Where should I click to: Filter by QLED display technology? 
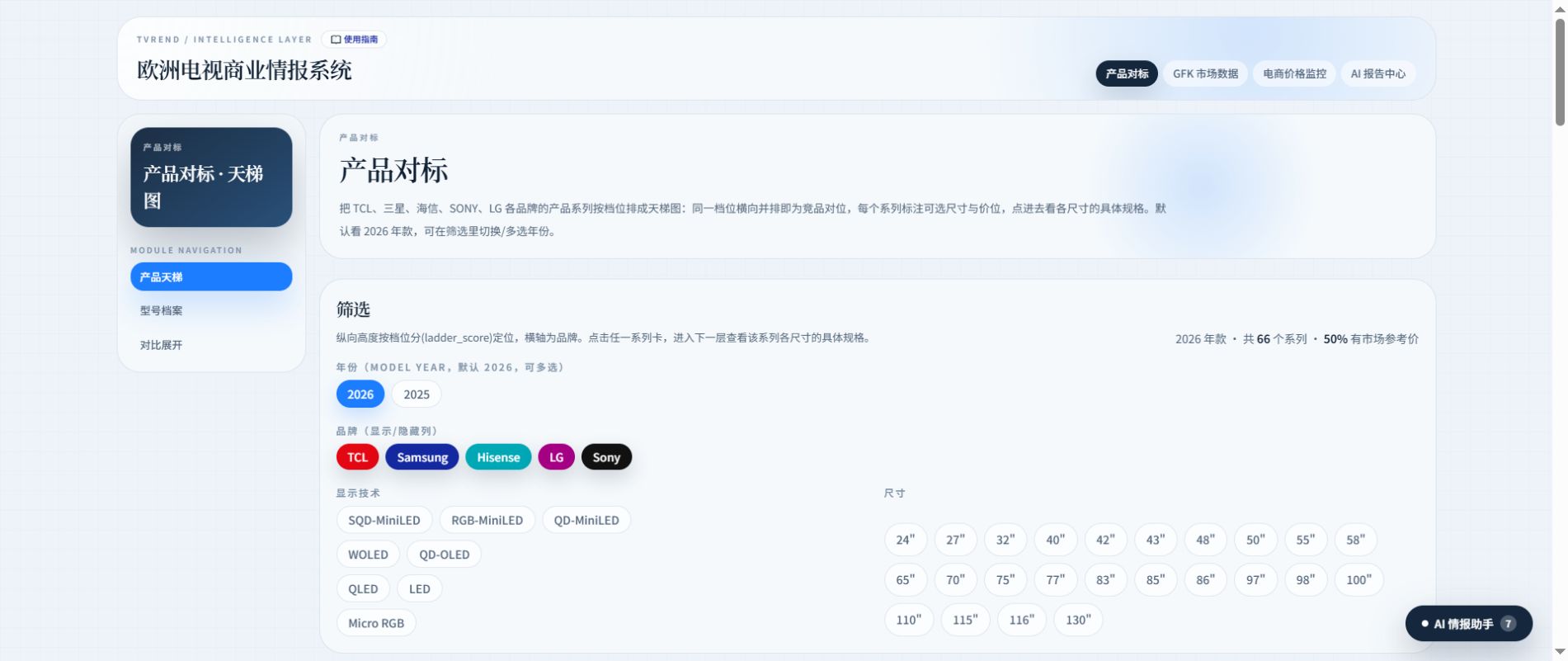pyautogui.click(x=363, y=588)
